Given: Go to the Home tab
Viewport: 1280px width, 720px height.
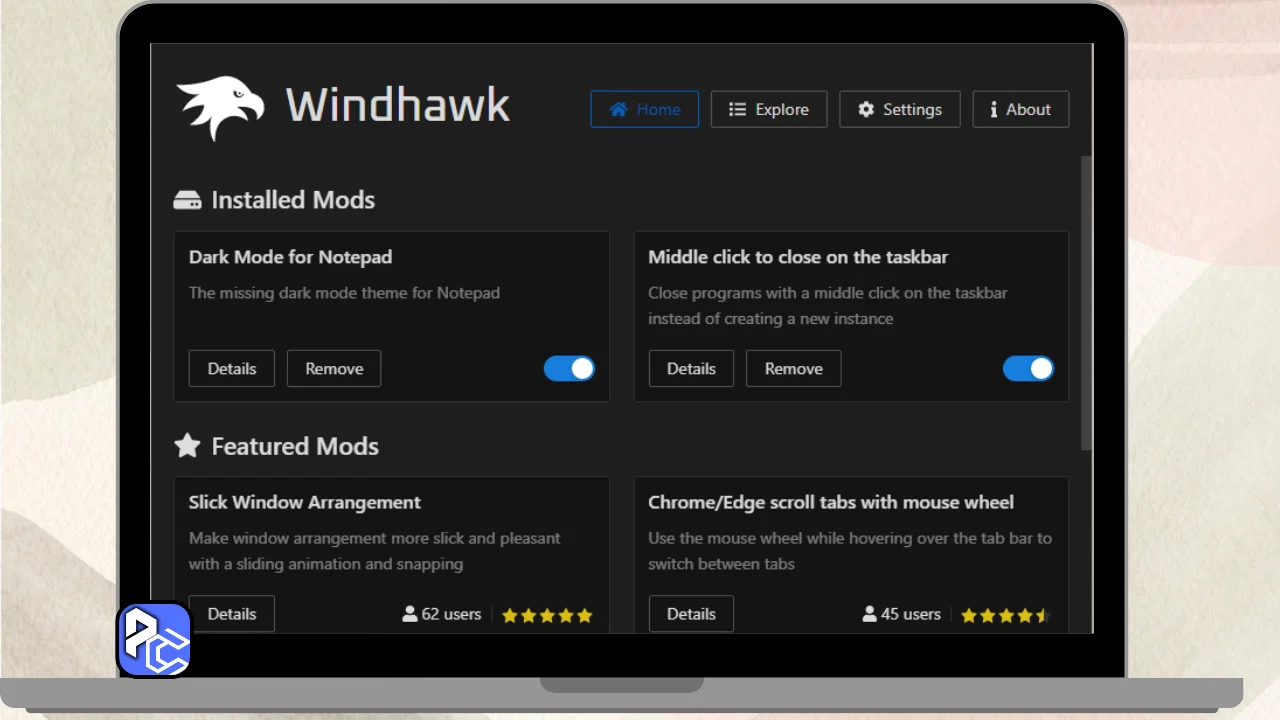Looking at the screenshot, I should click(x=644, y=109).
